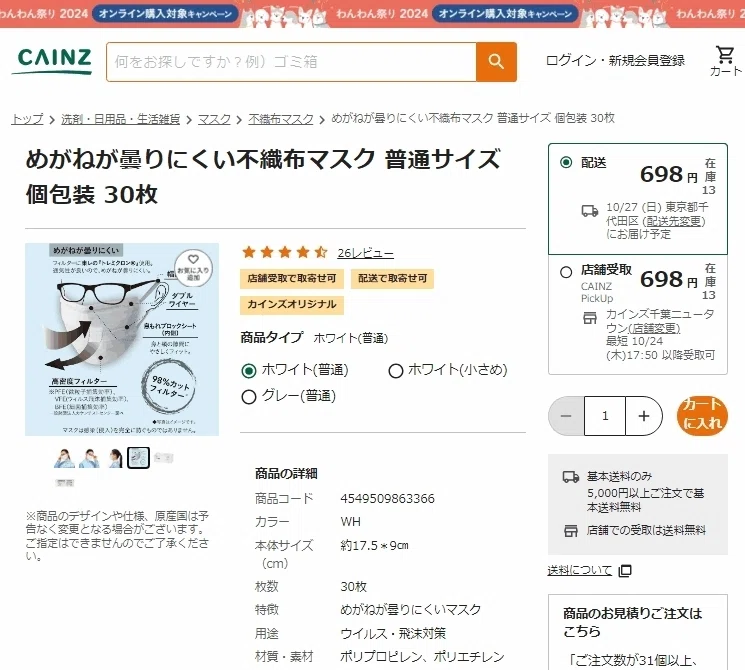Open the マスク breadcrumb
Screen dimensions: 745x670
coord(214,119)
